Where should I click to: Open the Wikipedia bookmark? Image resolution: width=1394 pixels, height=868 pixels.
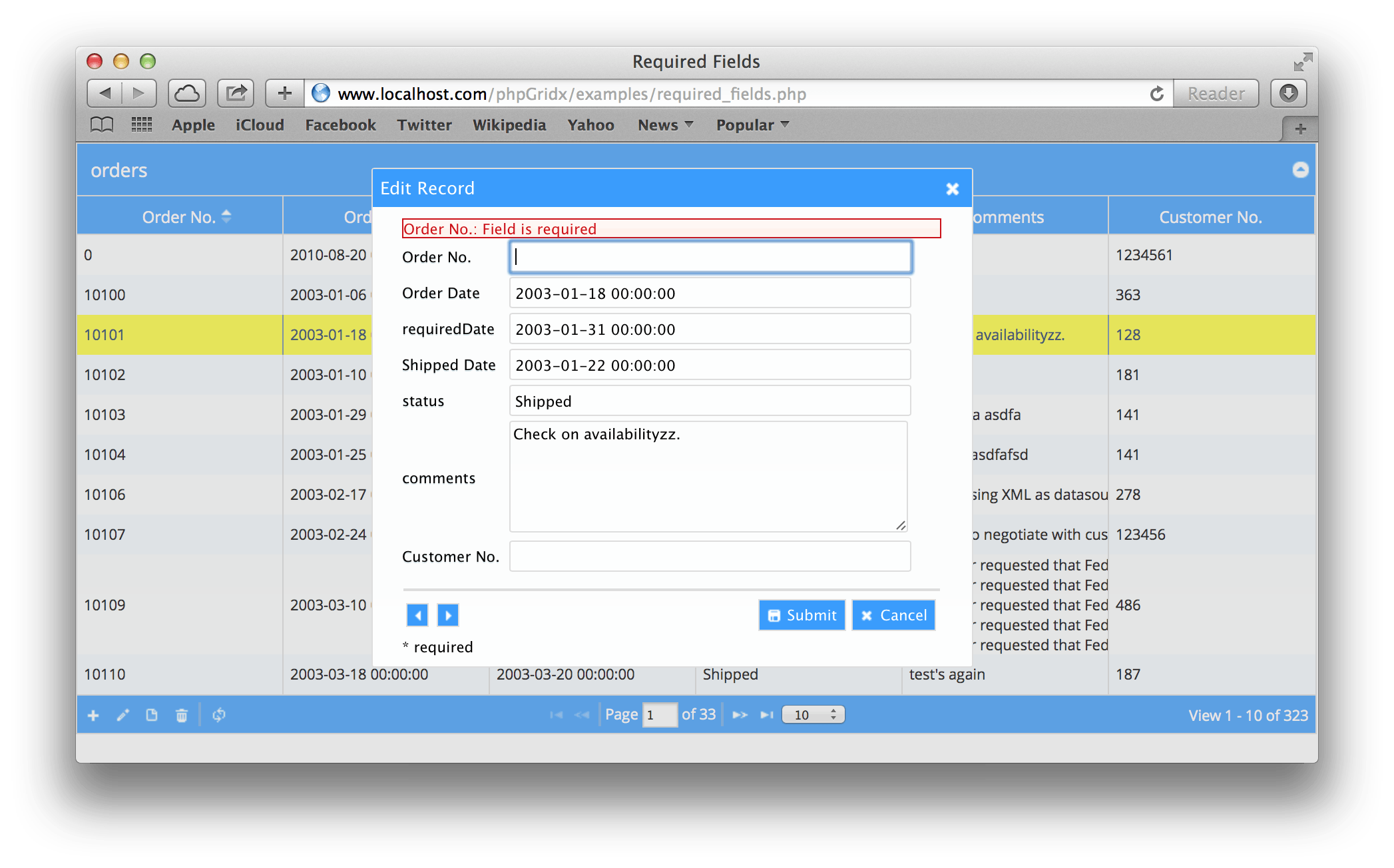509,124
